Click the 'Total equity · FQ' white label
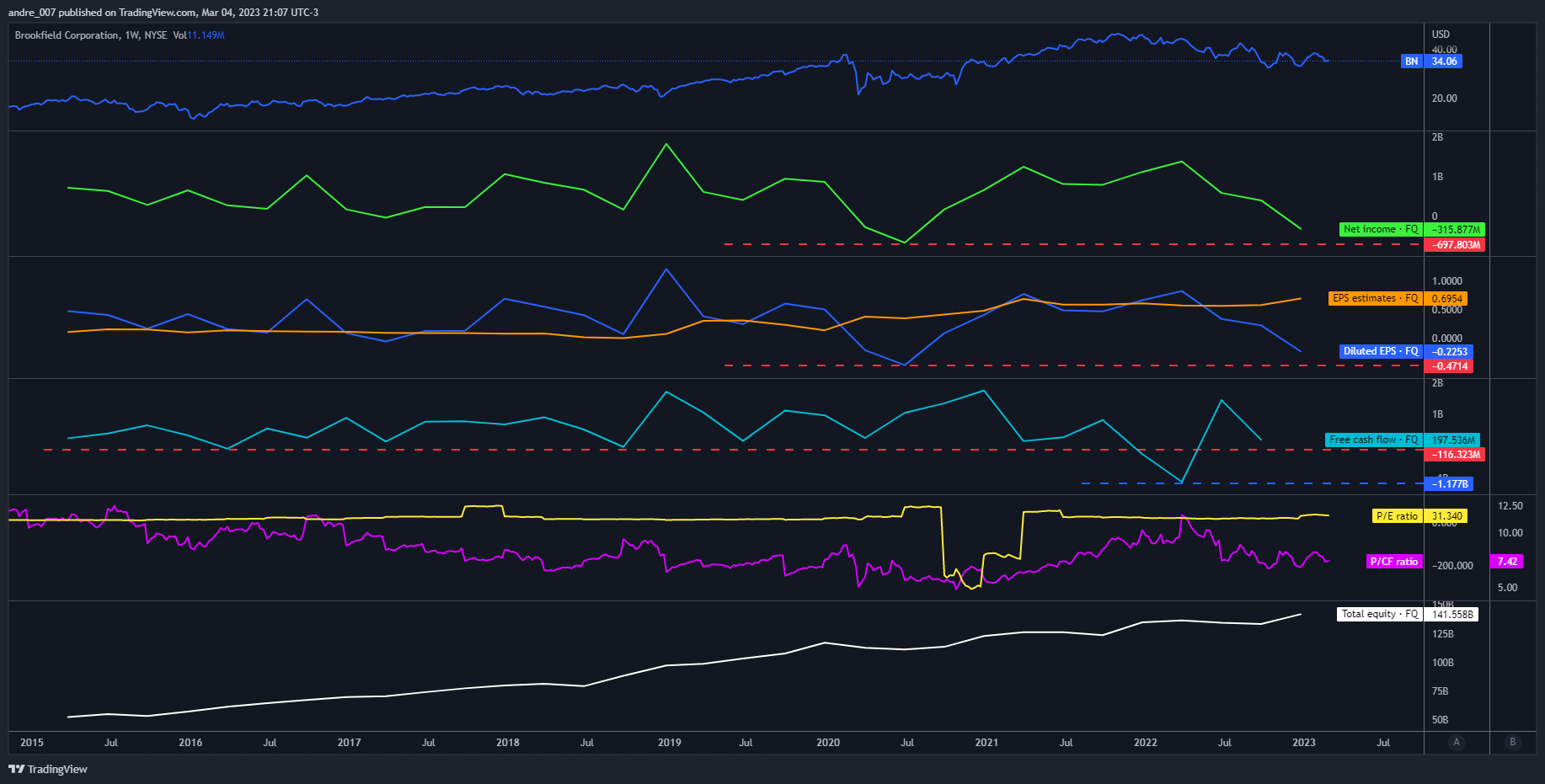 tap(1380, 614)
